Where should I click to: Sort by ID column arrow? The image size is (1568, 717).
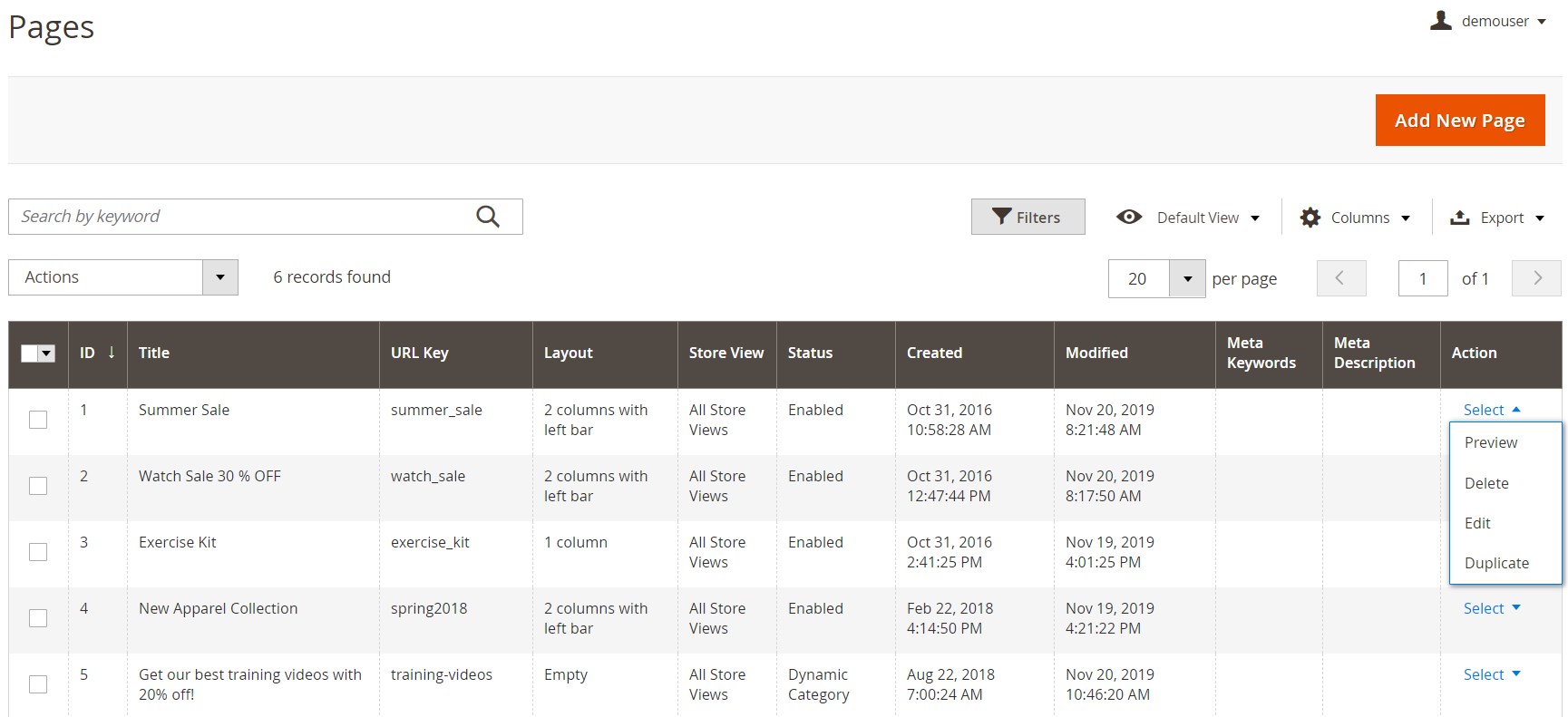pos(112,353)
